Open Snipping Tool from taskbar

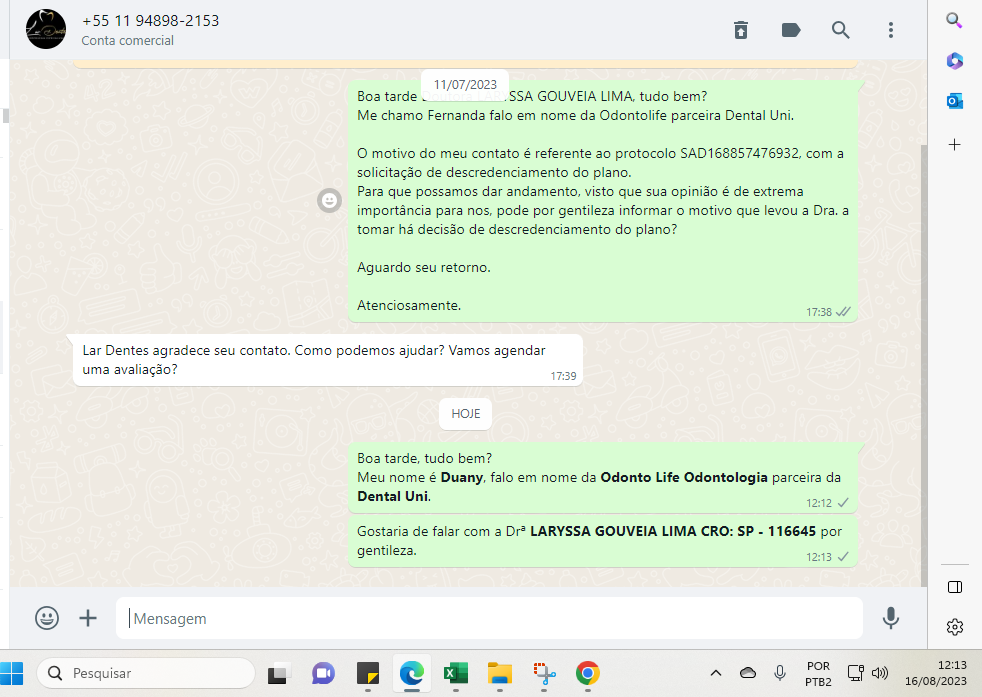[x=544, y=673]
